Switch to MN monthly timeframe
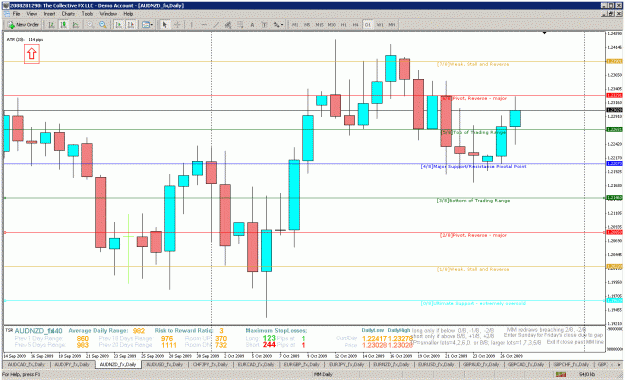The image size is (625, 380). tap(392, 25)
